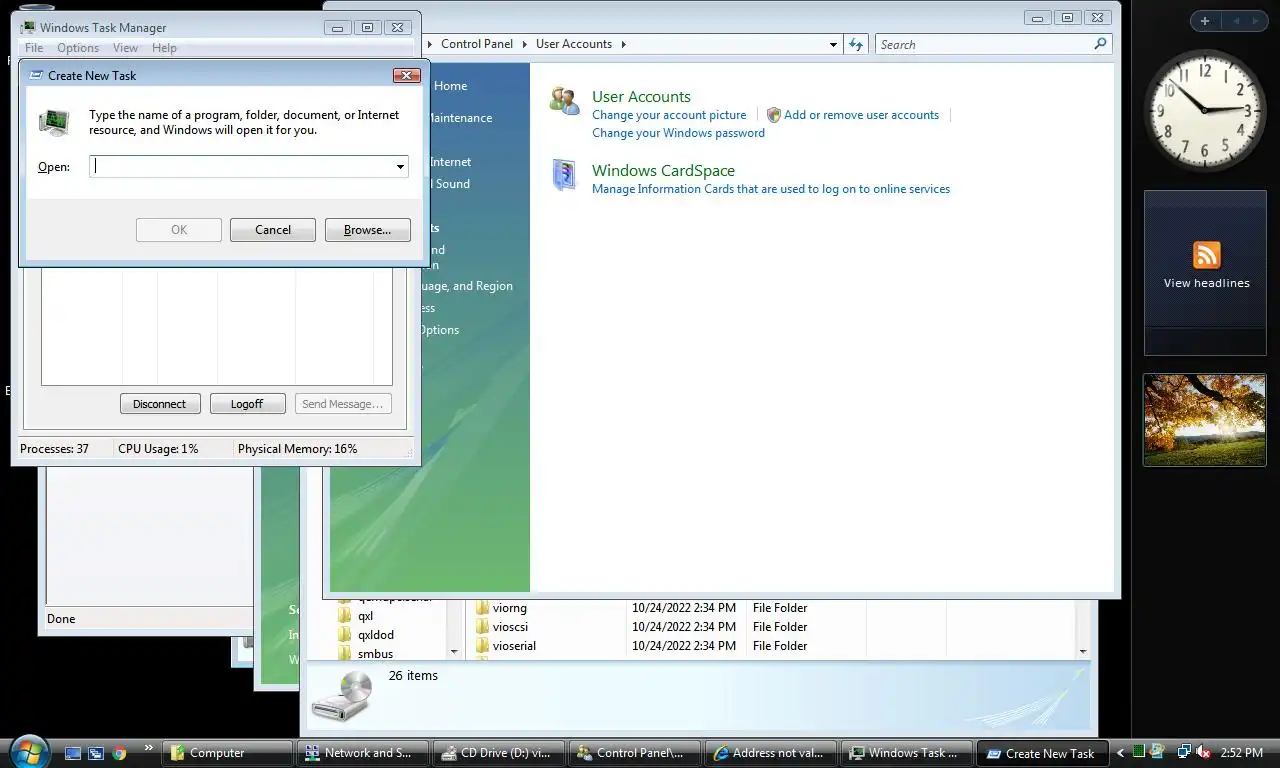
Task: Click the sidebar add gadget plus button
Action: coord(1205,21)
